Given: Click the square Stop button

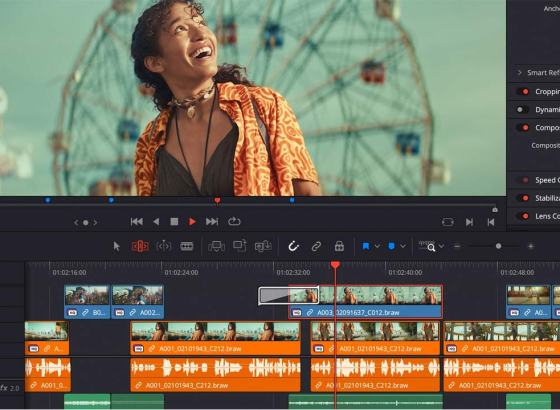Looking at the screenshot, I should pyautogui.click(x=174, y=222).
